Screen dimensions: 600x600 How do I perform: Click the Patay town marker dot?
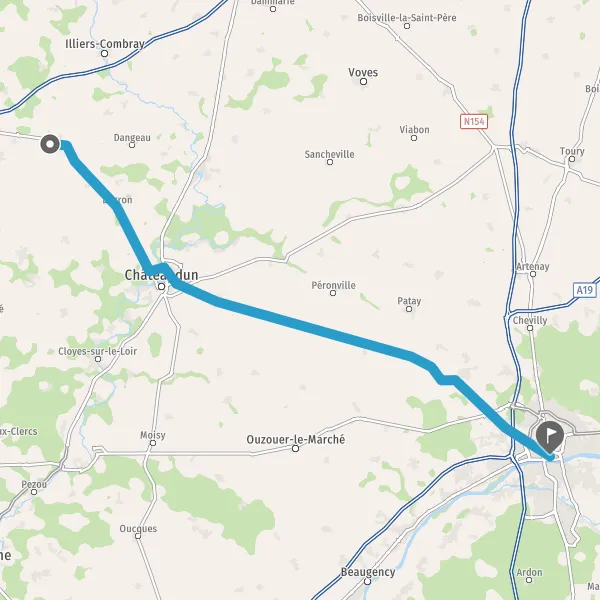click(x=409, y=309)
